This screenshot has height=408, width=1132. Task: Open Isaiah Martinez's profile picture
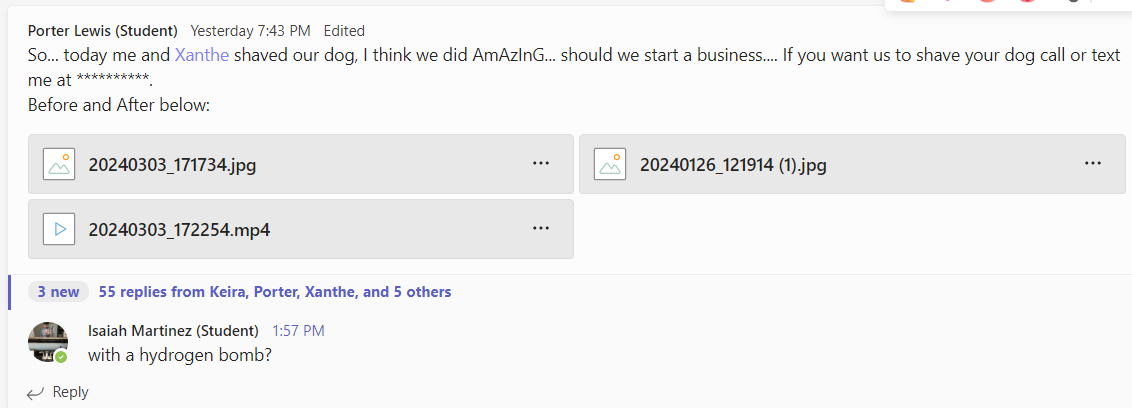click(48, 342)
